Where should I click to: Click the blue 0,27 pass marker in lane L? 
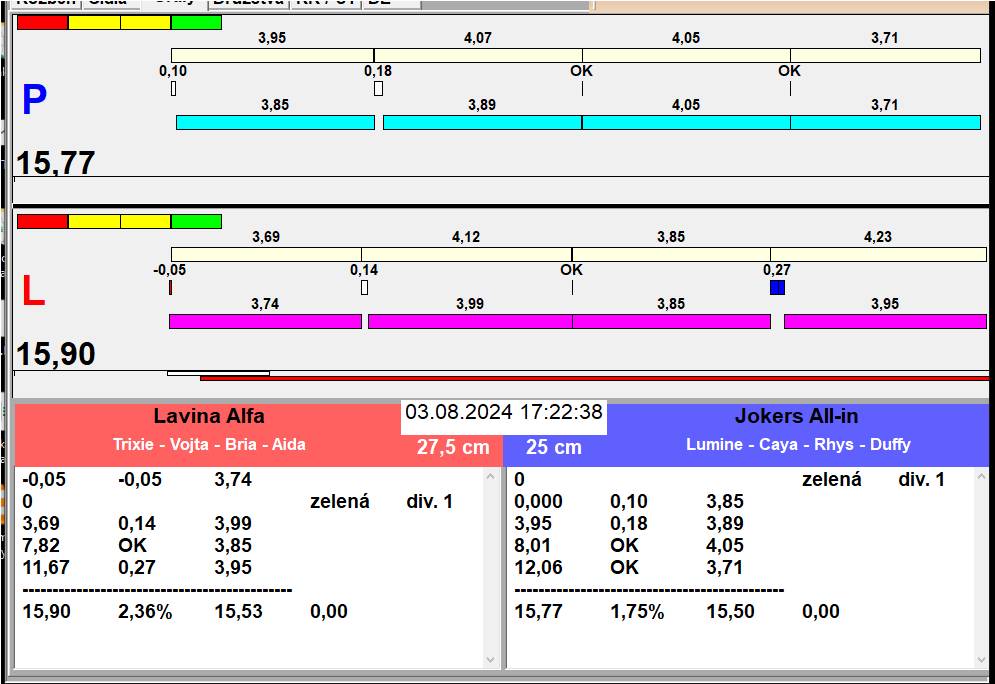[777, 287]
